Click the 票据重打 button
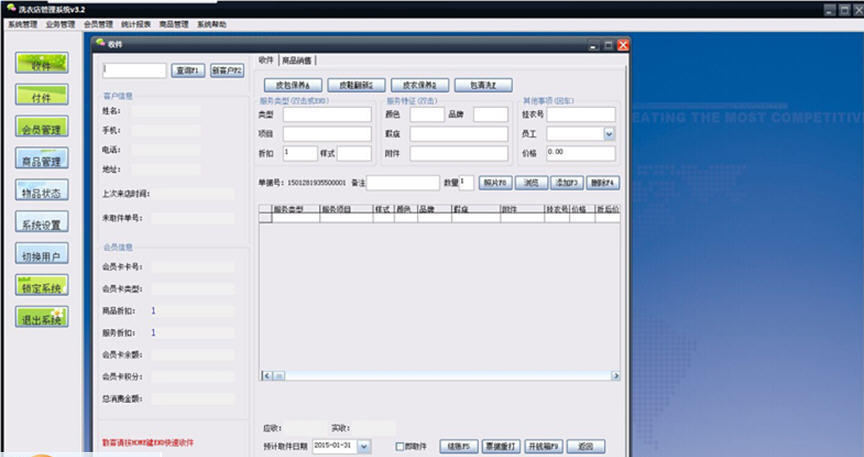 tap(501, 447)
